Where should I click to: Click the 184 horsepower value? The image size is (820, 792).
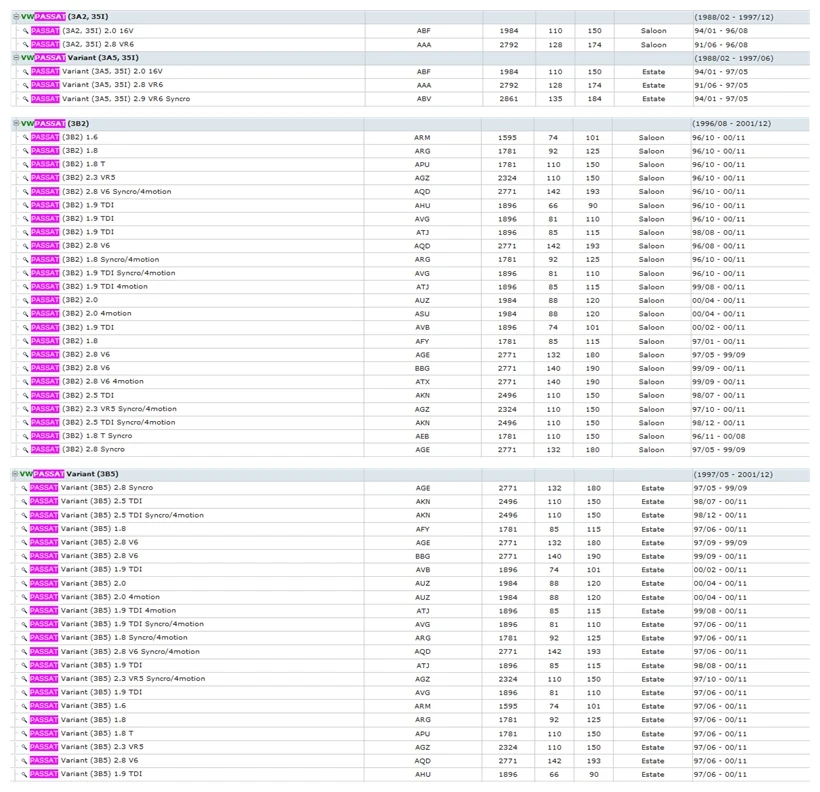(595, 99)
